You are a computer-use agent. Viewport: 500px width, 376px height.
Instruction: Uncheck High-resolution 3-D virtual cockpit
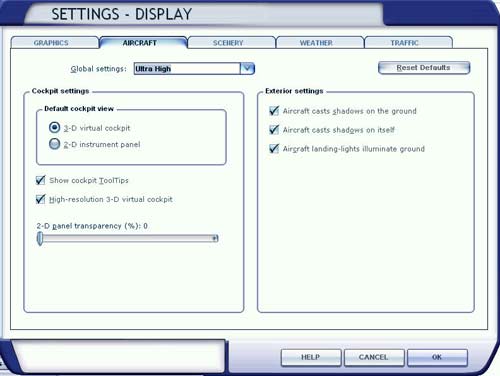point(40,199)
